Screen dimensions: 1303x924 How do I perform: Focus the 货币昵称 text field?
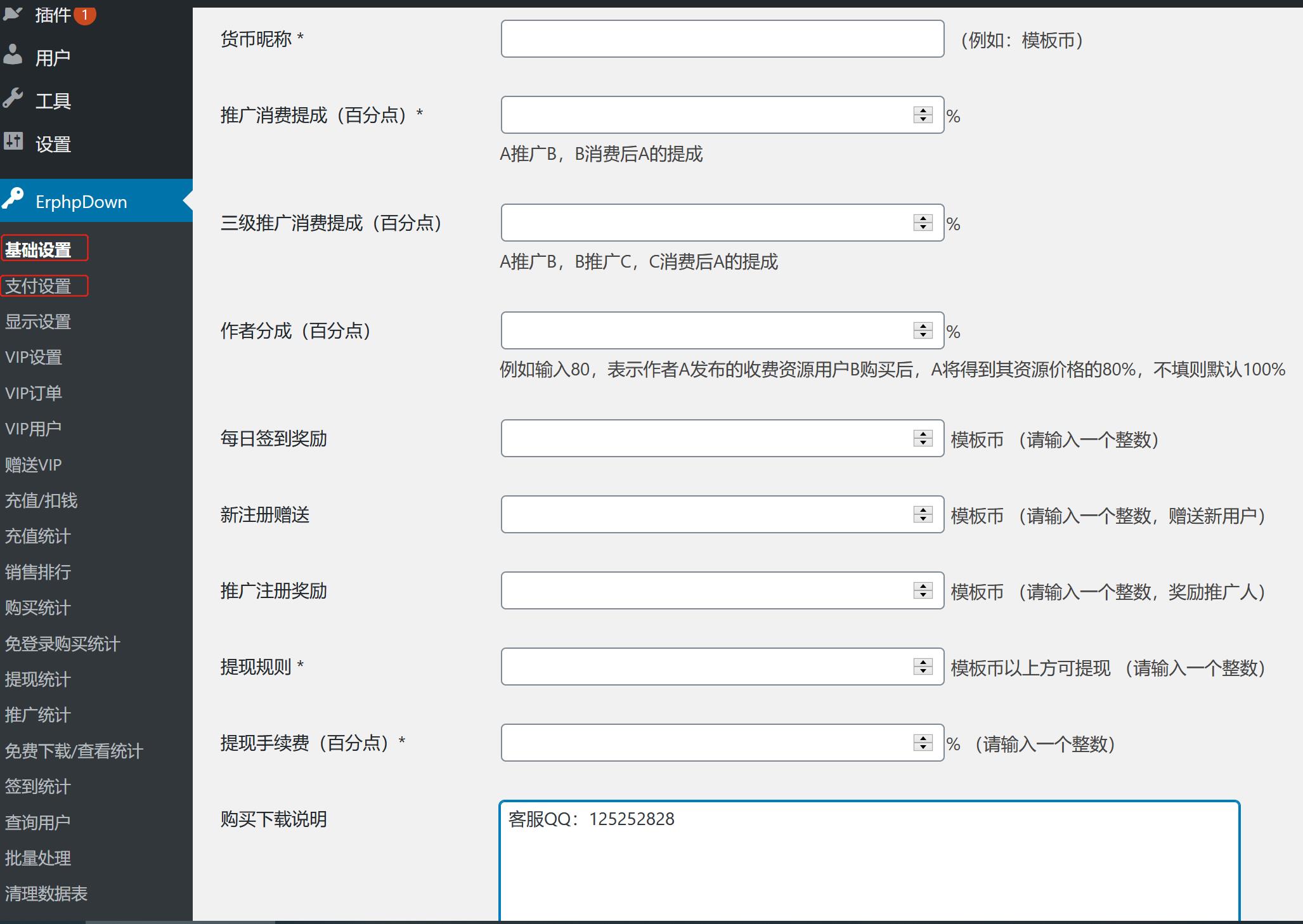pos(722,39)
